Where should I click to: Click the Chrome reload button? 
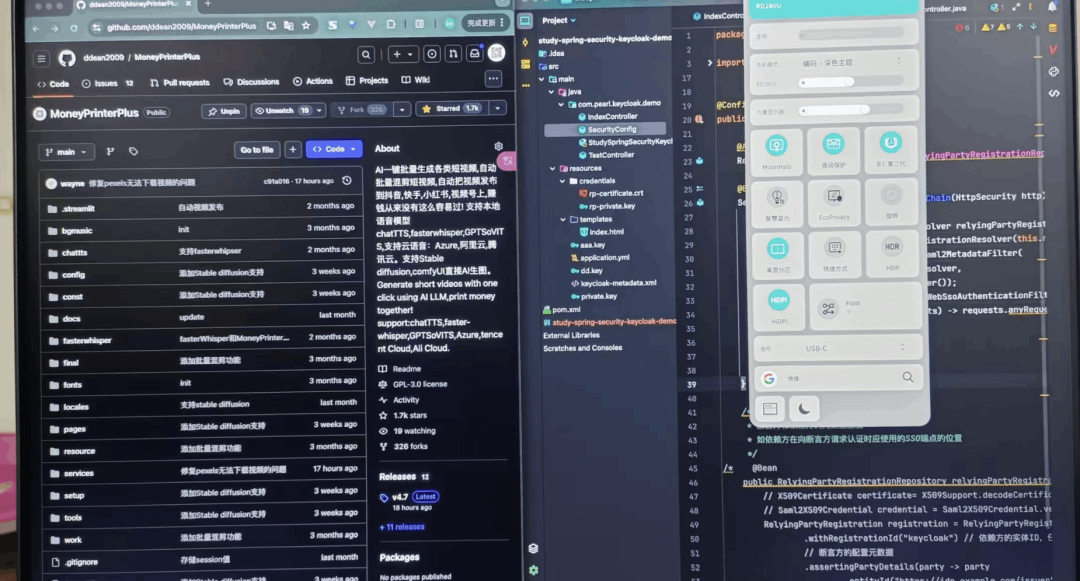[x=74, y=28]
